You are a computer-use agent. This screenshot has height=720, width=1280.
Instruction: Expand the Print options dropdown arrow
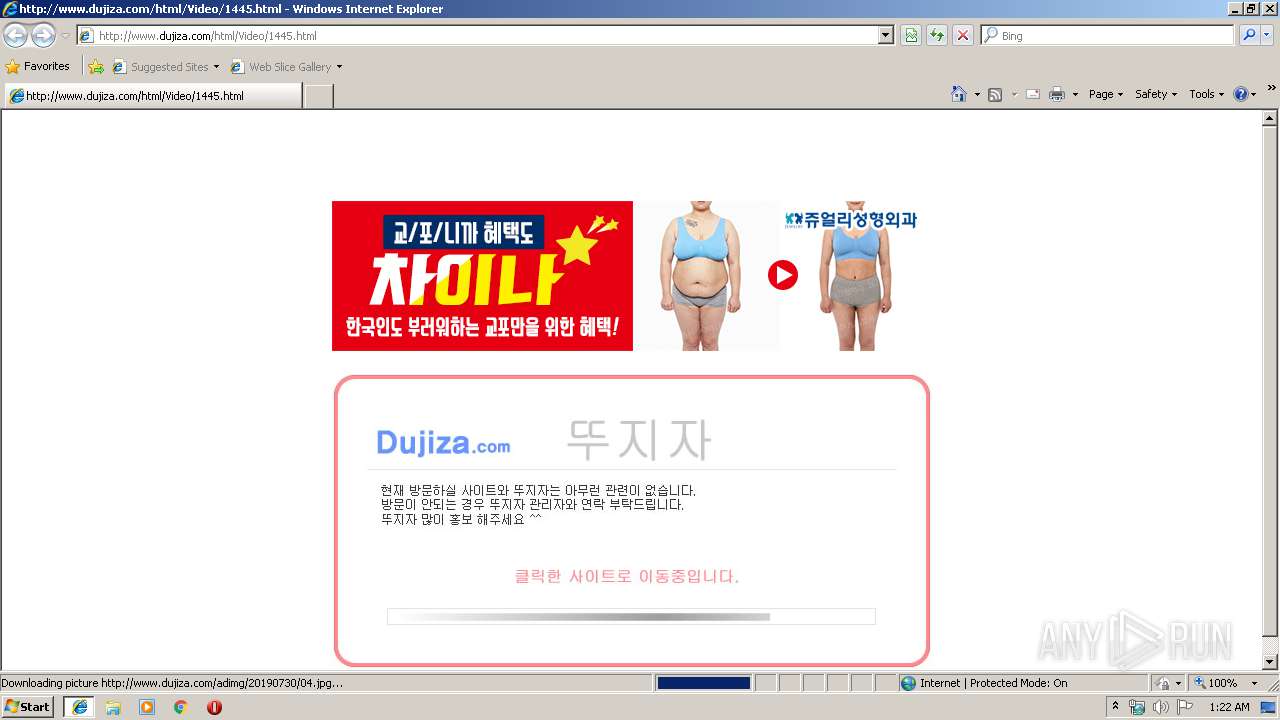coord(1075,94)
